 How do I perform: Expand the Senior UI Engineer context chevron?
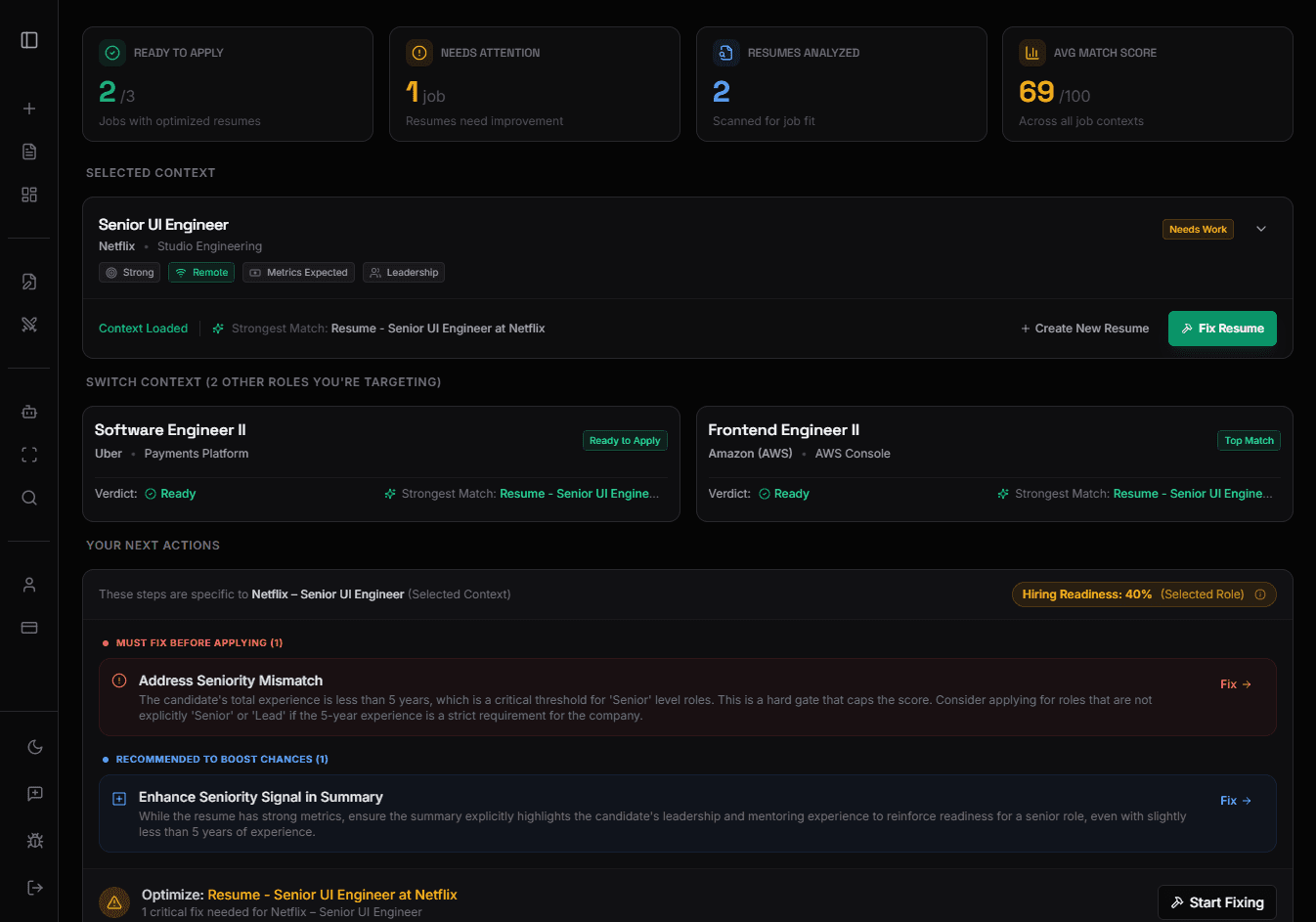tap(1261, 229)
